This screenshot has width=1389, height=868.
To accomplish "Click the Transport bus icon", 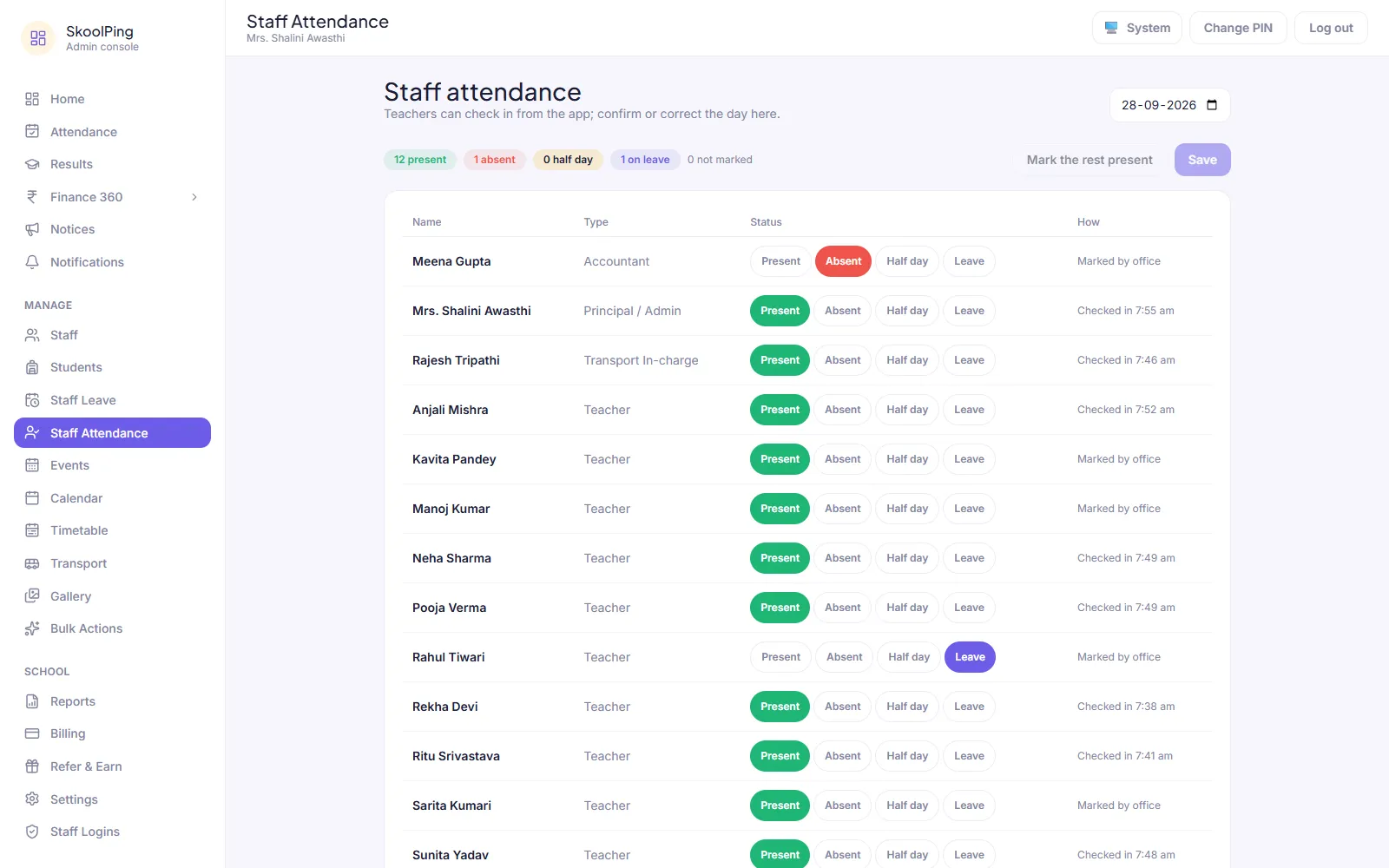I will (x=32, y=563).
